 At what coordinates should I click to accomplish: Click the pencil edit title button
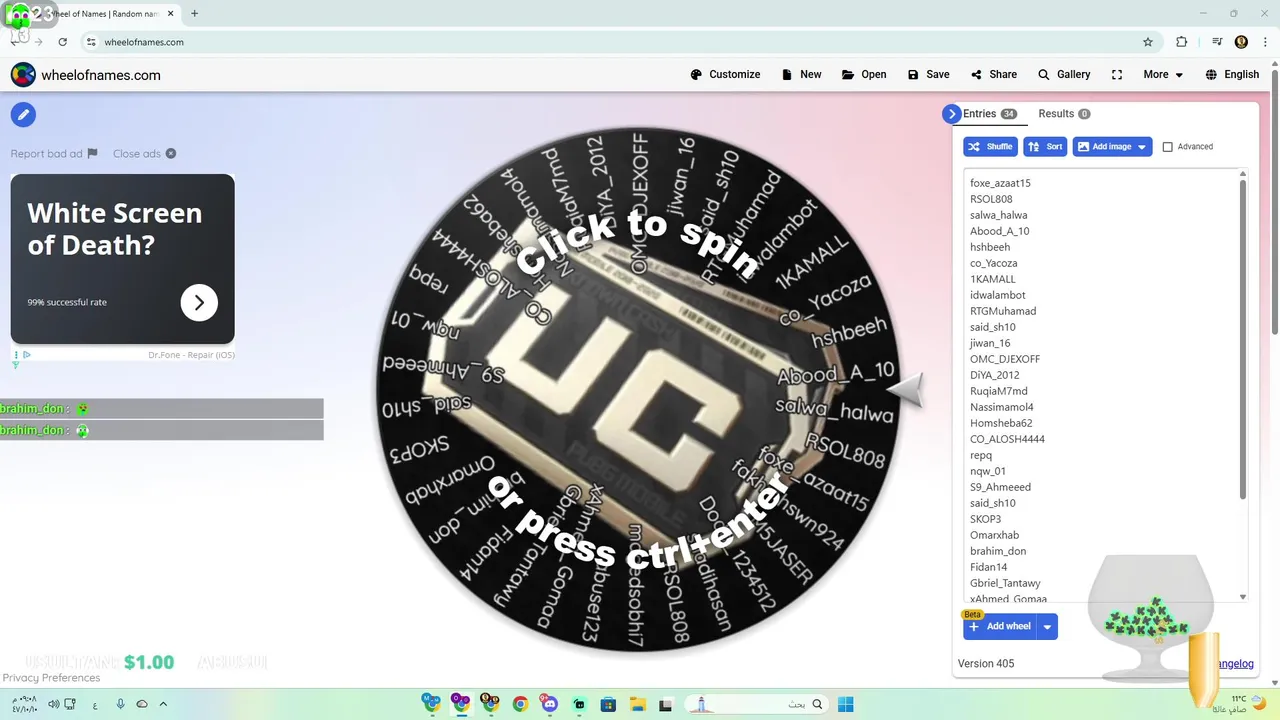pyautogui.click(x=23, y=114)
